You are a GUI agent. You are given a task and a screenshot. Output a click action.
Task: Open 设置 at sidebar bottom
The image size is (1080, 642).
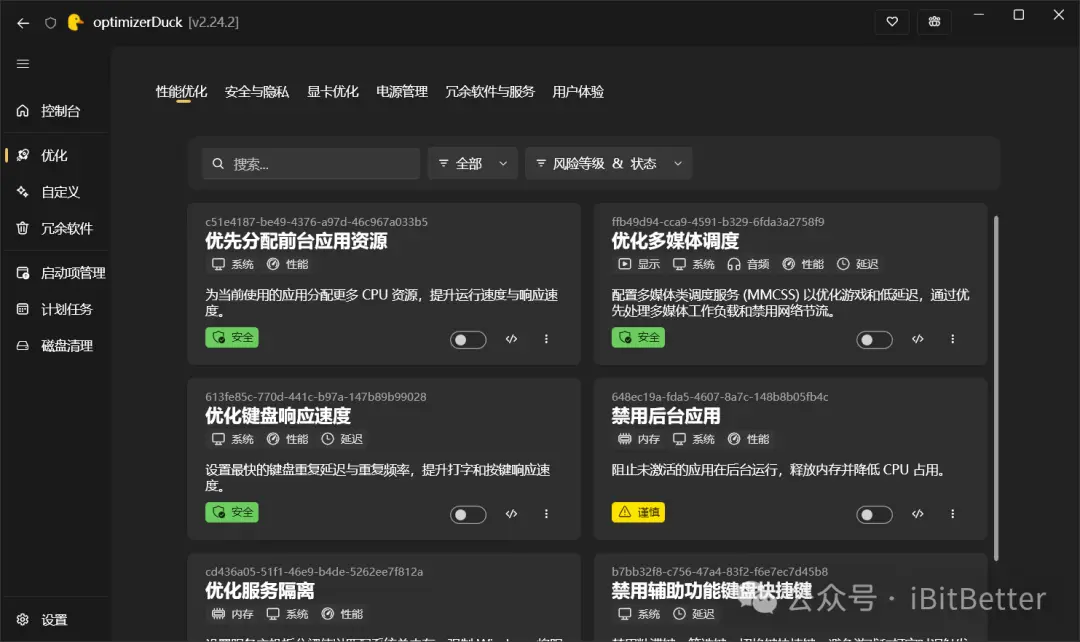pyautogui.click(x=56, y=619)
